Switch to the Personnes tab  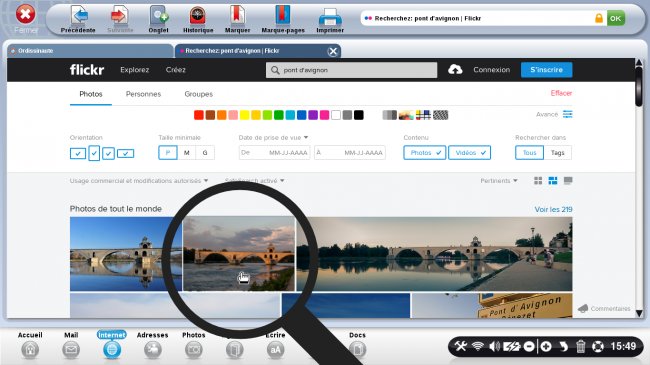(x=143, y=94)
